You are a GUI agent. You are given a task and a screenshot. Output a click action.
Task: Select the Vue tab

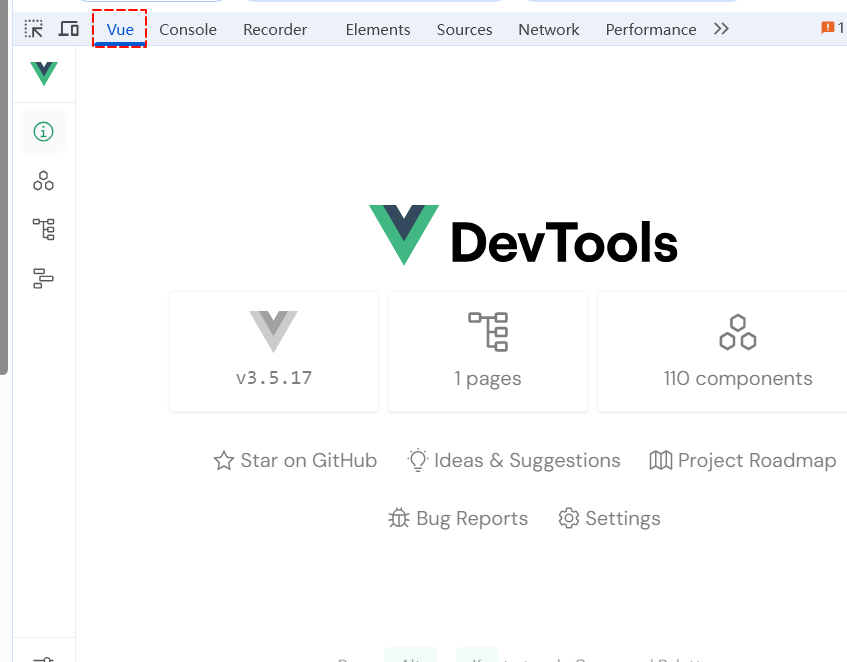point(120,29)
